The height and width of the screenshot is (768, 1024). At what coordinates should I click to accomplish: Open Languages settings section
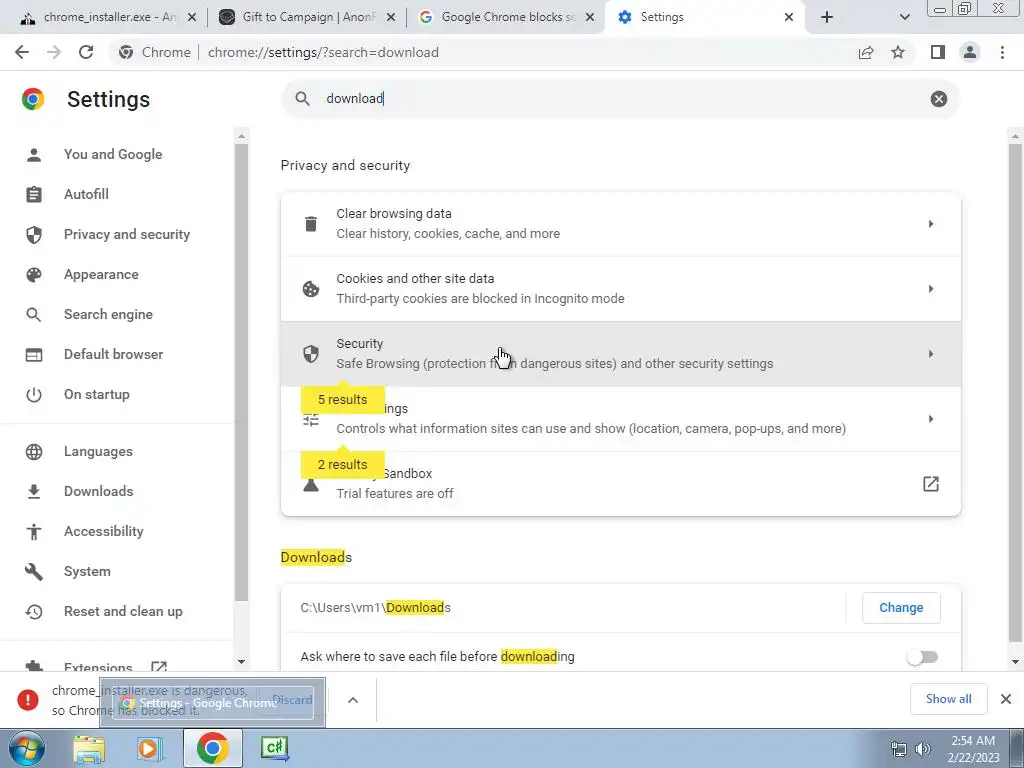pyautogui.click(x=98, y=451)
